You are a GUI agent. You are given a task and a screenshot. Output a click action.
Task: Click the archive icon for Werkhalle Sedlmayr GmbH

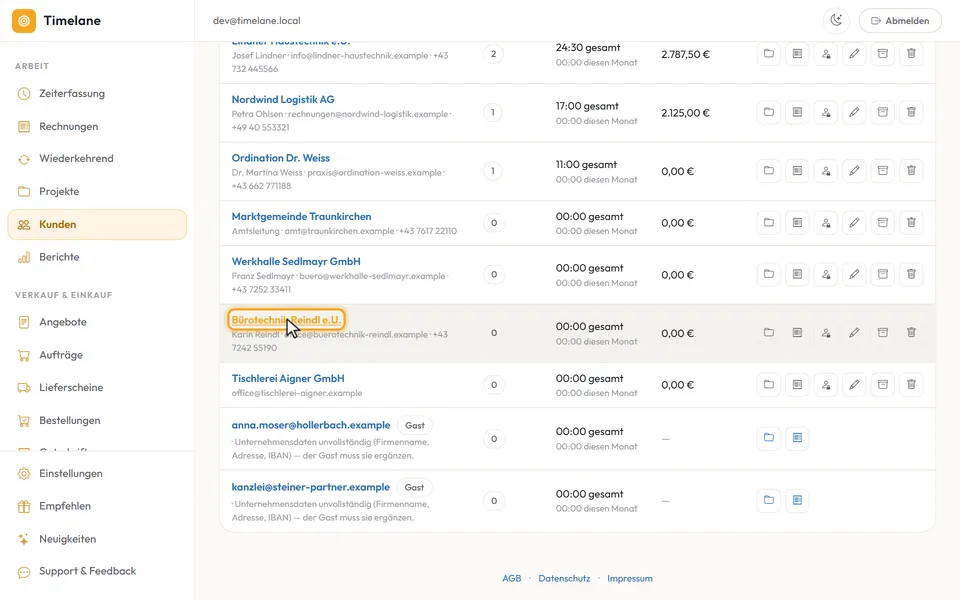[882, 274]
